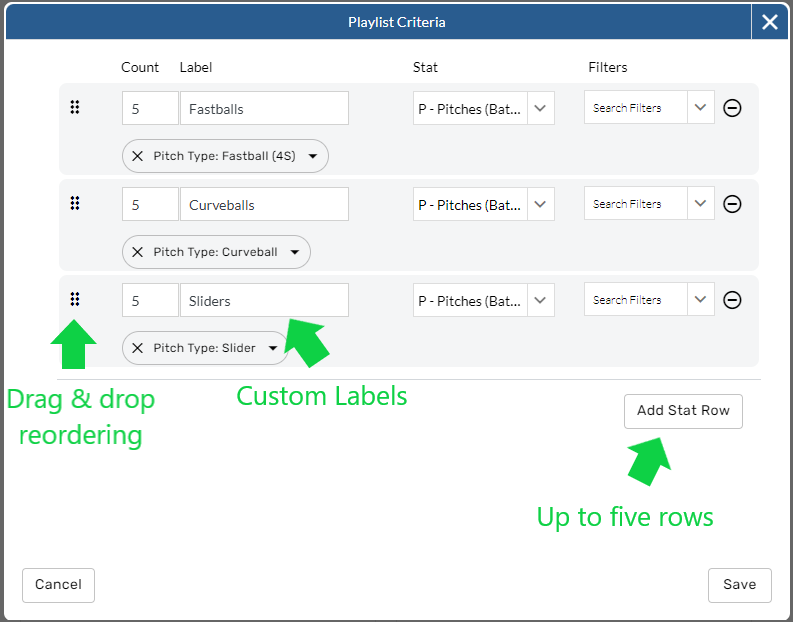Remove the Sliders stat row

[732, 300]
